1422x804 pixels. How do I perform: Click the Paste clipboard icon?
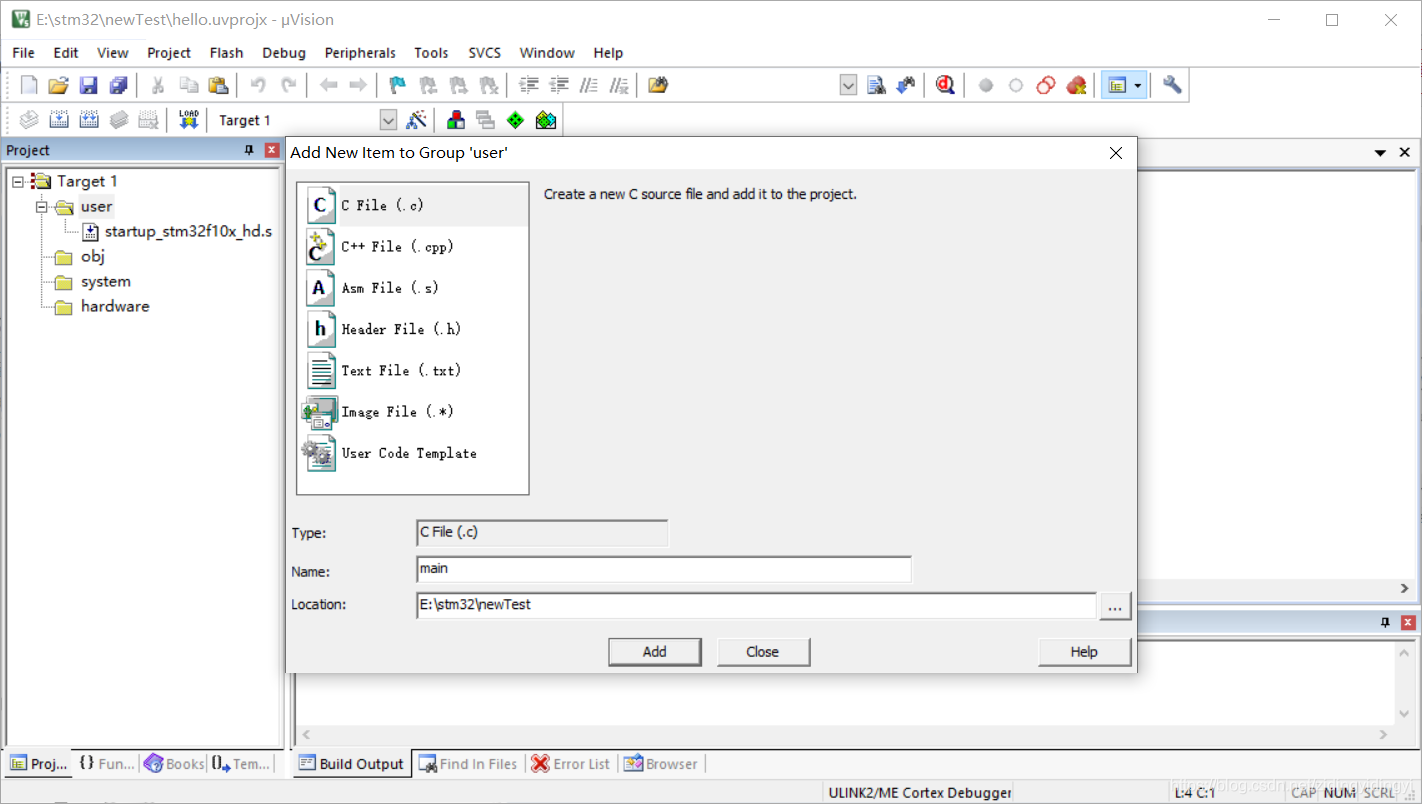click(x=218, y=86)
